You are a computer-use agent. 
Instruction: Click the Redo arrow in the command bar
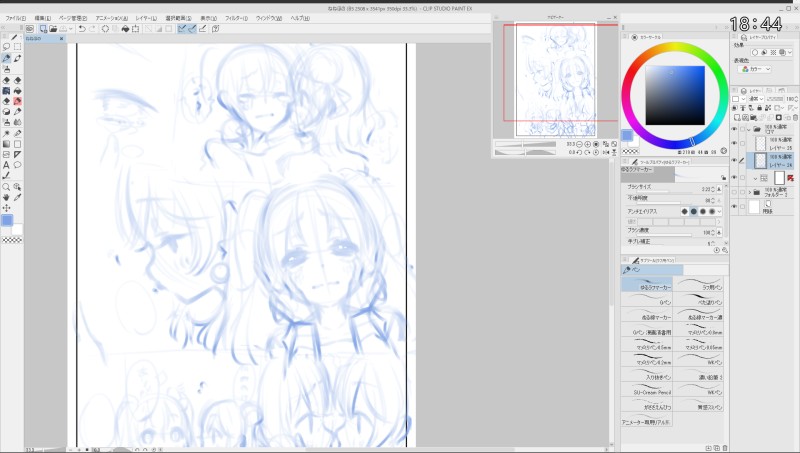(92, 29)
